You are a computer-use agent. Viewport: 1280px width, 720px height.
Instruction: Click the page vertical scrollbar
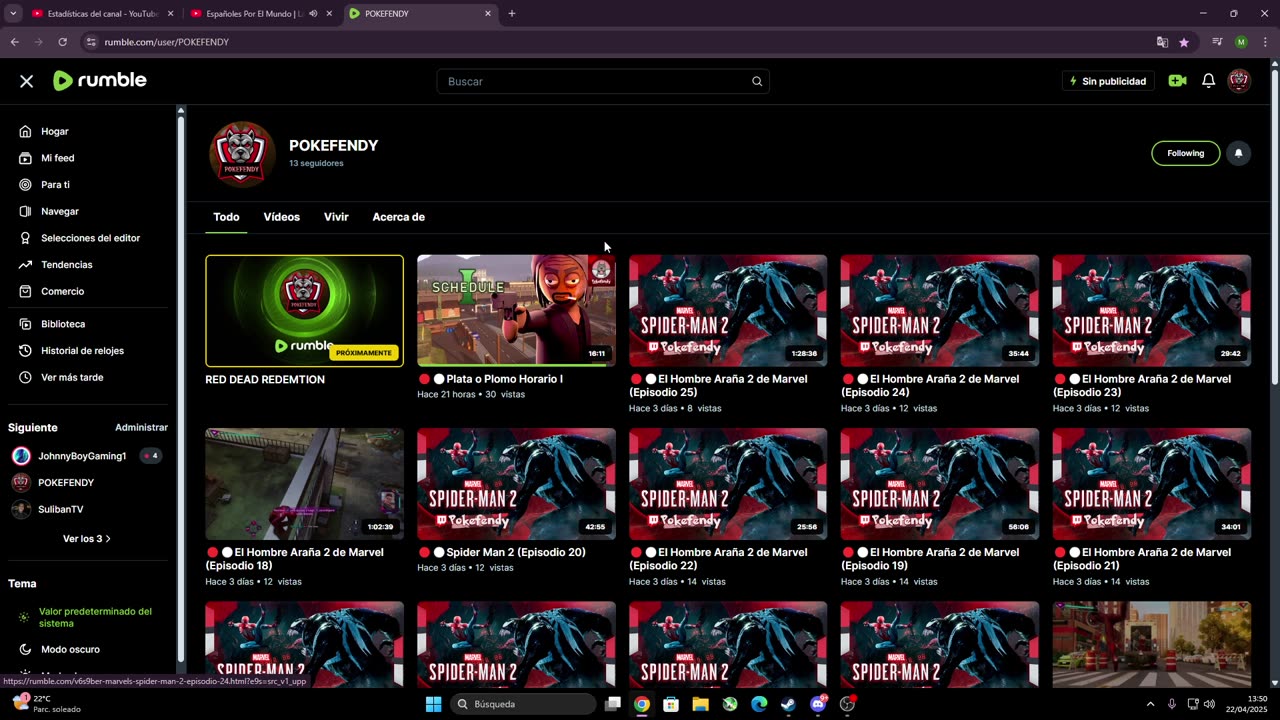[x=1274, y=225]
